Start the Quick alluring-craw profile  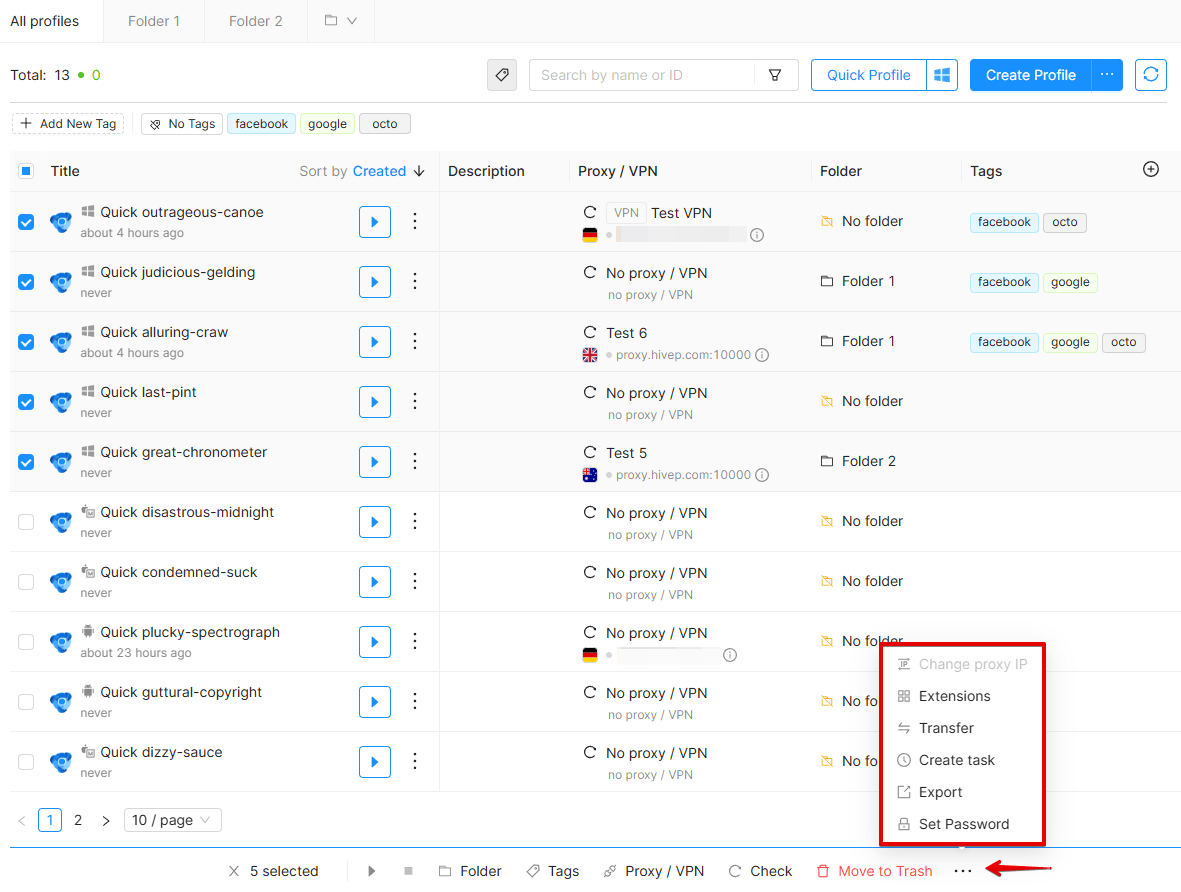coord(374,342)
